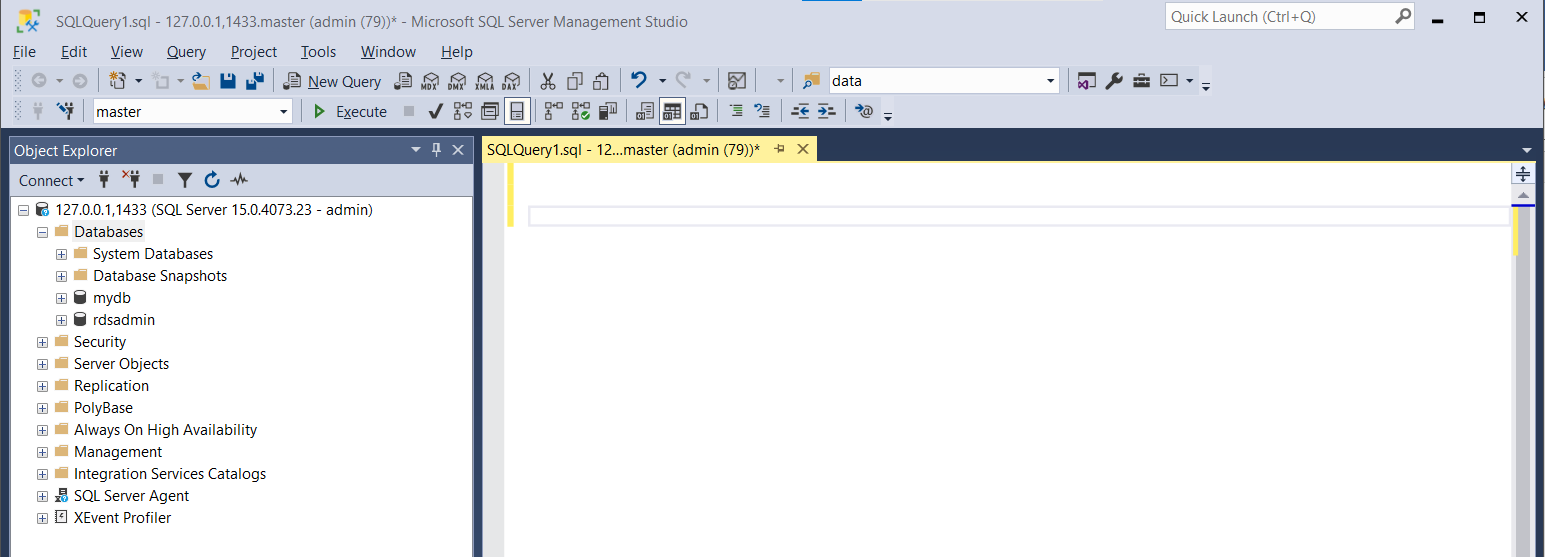Display the Estimated Execution Plan
The width and height of the screenshot is (1545, 557).
coord(464,111)
